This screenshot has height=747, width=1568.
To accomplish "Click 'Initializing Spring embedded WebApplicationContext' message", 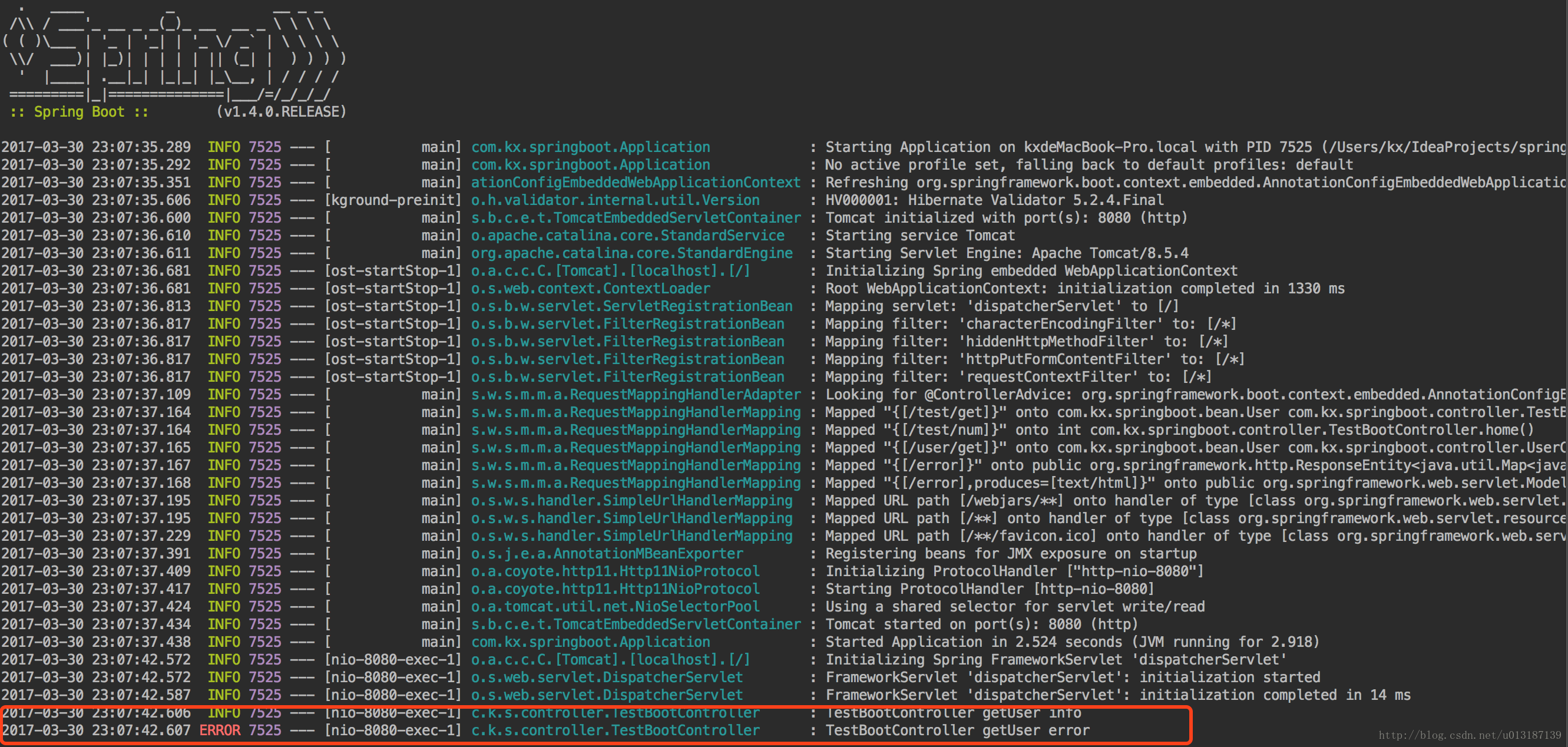I will [1031, 271].
